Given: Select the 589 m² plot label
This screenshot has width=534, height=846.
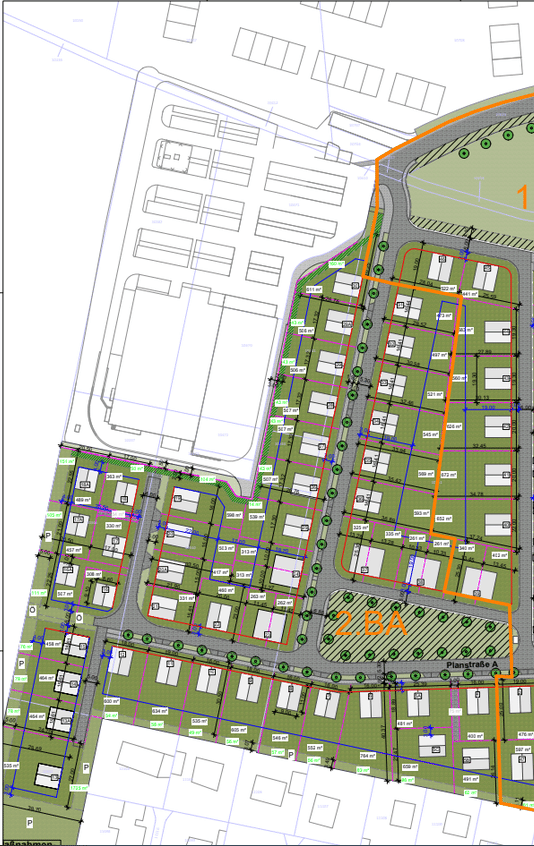Looking at the screenshot, I should pyautogui.click(x=426, y=474).
